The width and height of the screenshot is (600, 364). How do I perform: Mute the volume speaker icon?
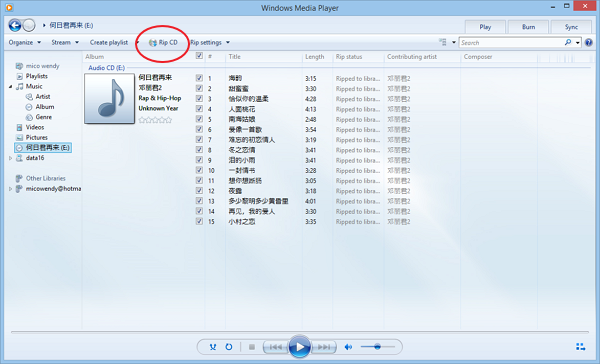pos(348,347)
